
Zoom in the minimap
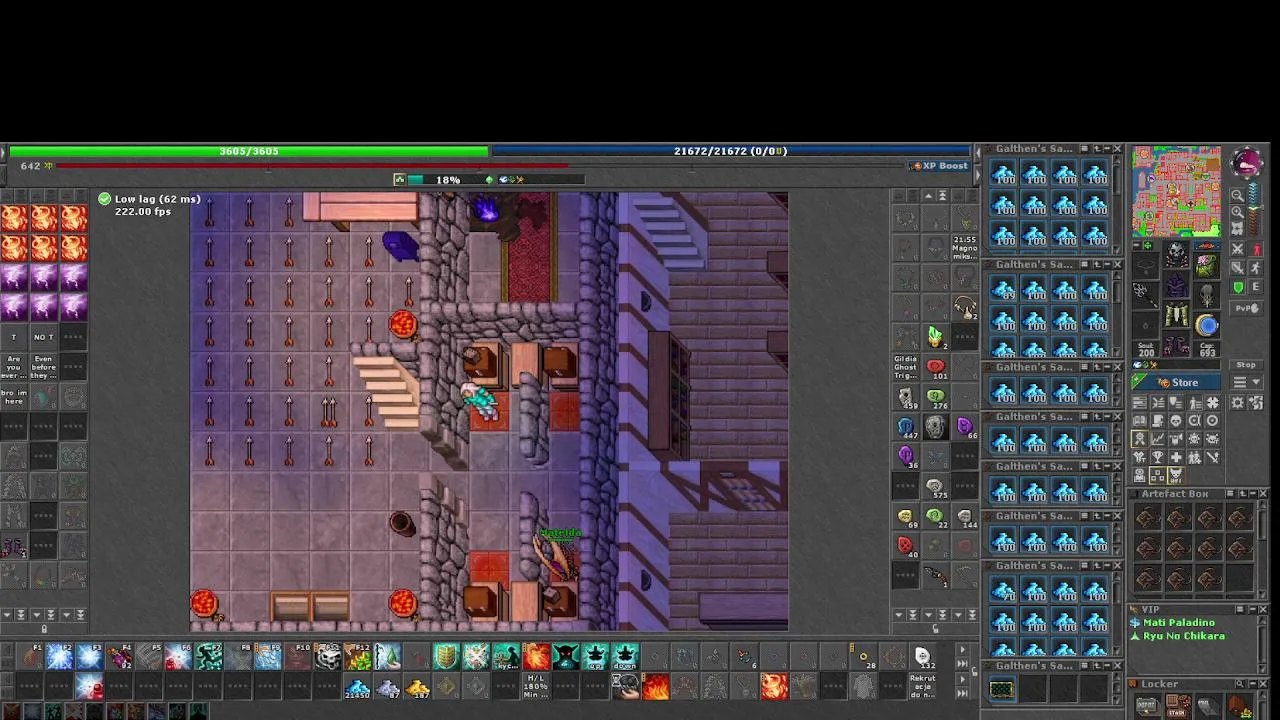[x=1238, y=212]
